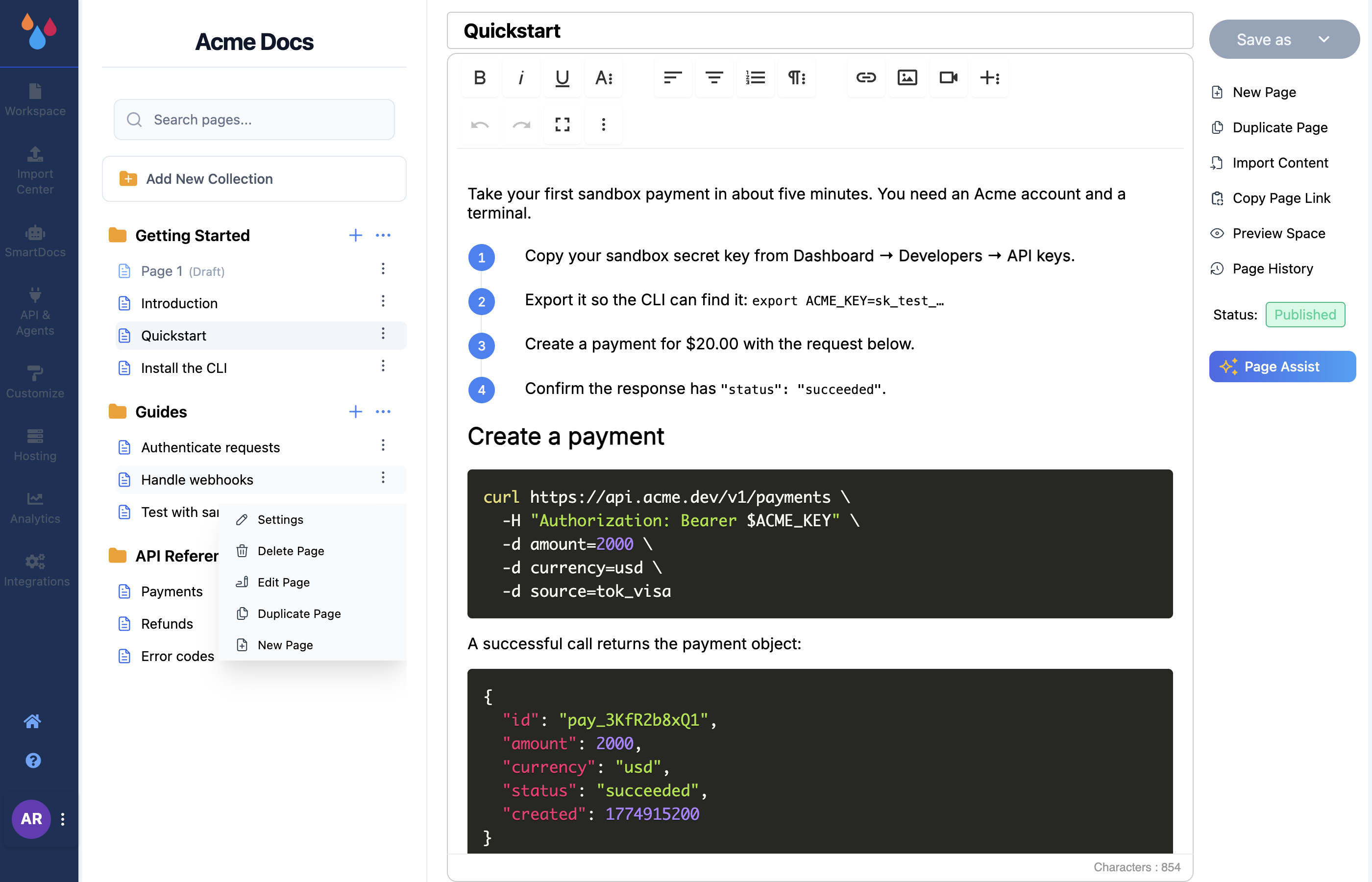1372x882 pixels.
Task: View Page History
Action: [1262, 269]
